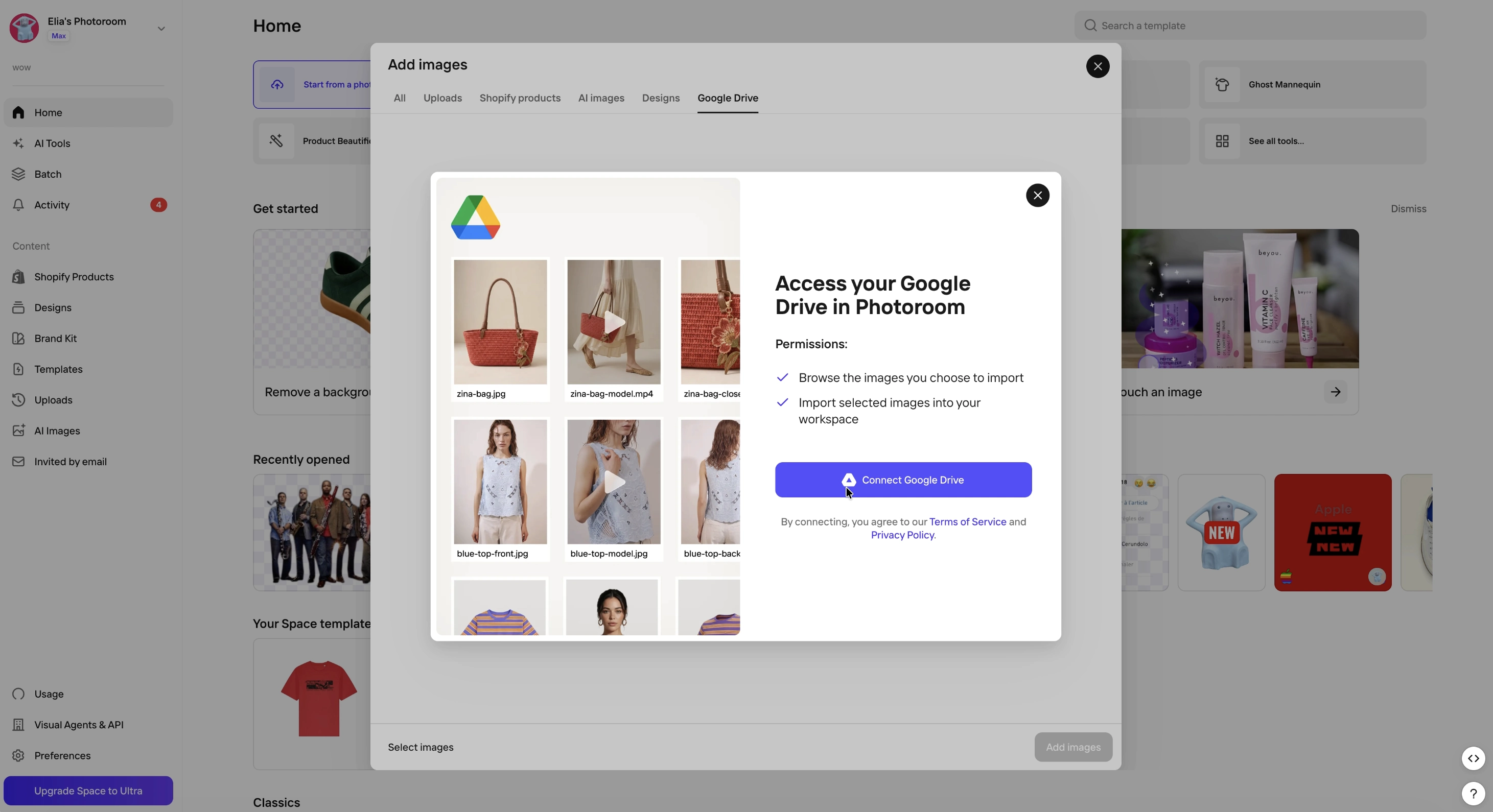The image size is (1493, 812).
Task: Click Connect Google Drive button
Action: pos(903,480)
